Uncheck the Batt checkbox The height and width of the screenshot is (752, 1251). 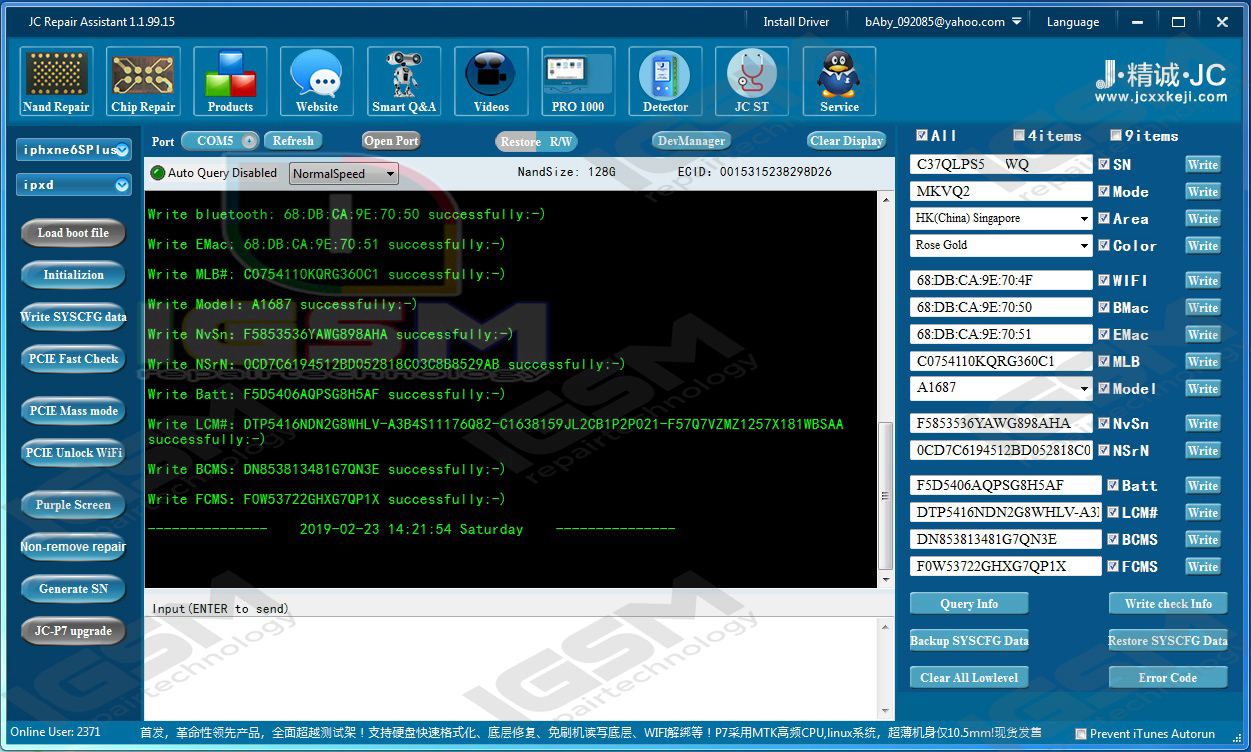pyautogui.click(x=1112, y=485)
